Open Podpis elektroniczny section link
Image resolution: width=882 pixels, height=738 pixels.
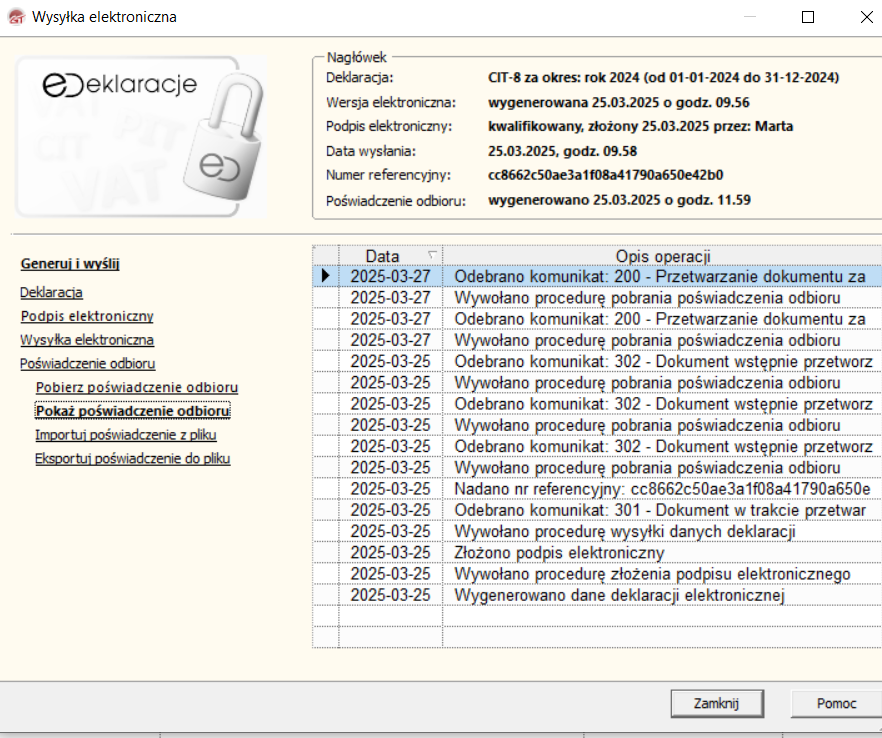87,316
